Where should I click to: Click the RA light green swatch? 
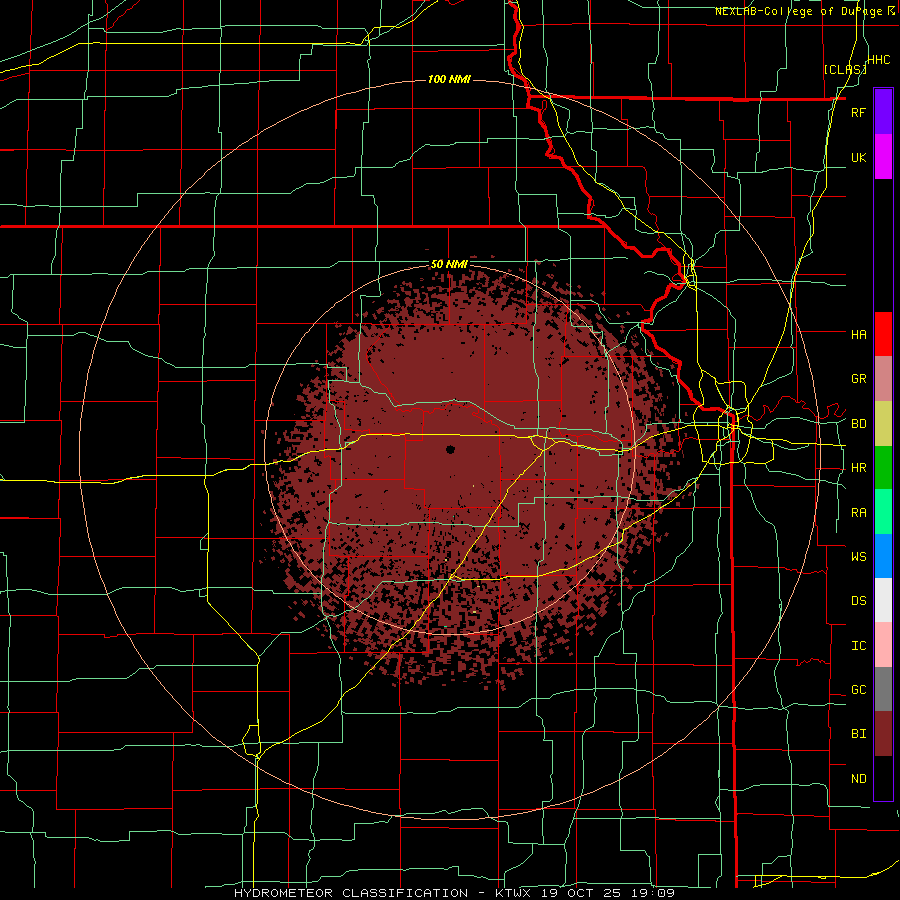883,512
